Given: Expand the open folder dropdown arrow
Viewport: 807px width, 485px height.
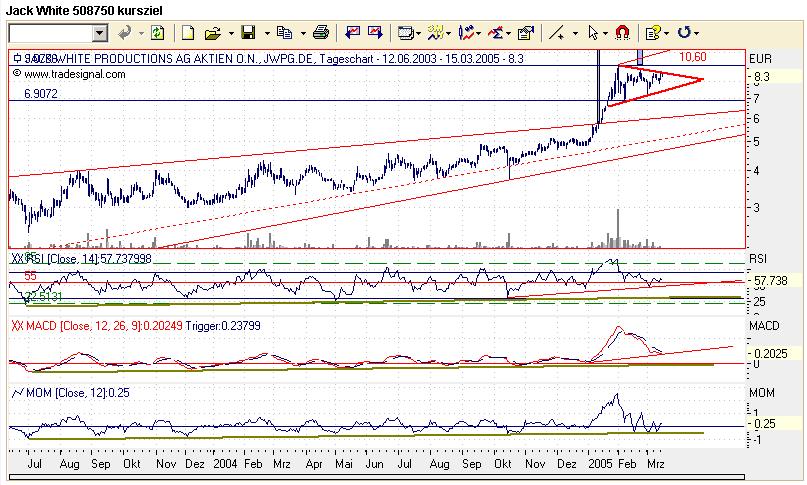Looking at the screenshot, I should point(231,34).
